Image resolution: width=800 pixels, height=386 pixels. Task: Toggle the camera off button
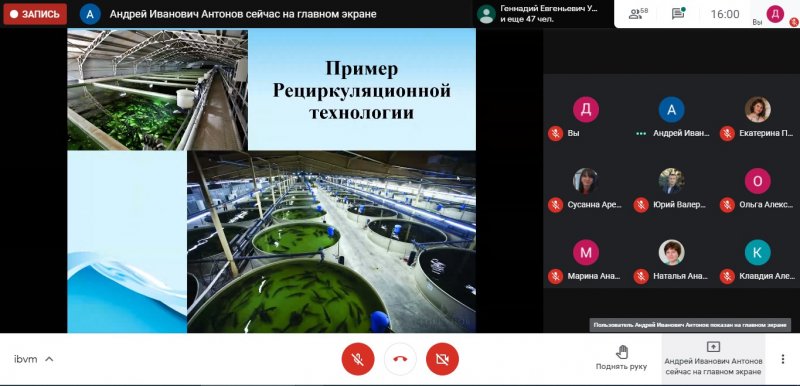442,359
